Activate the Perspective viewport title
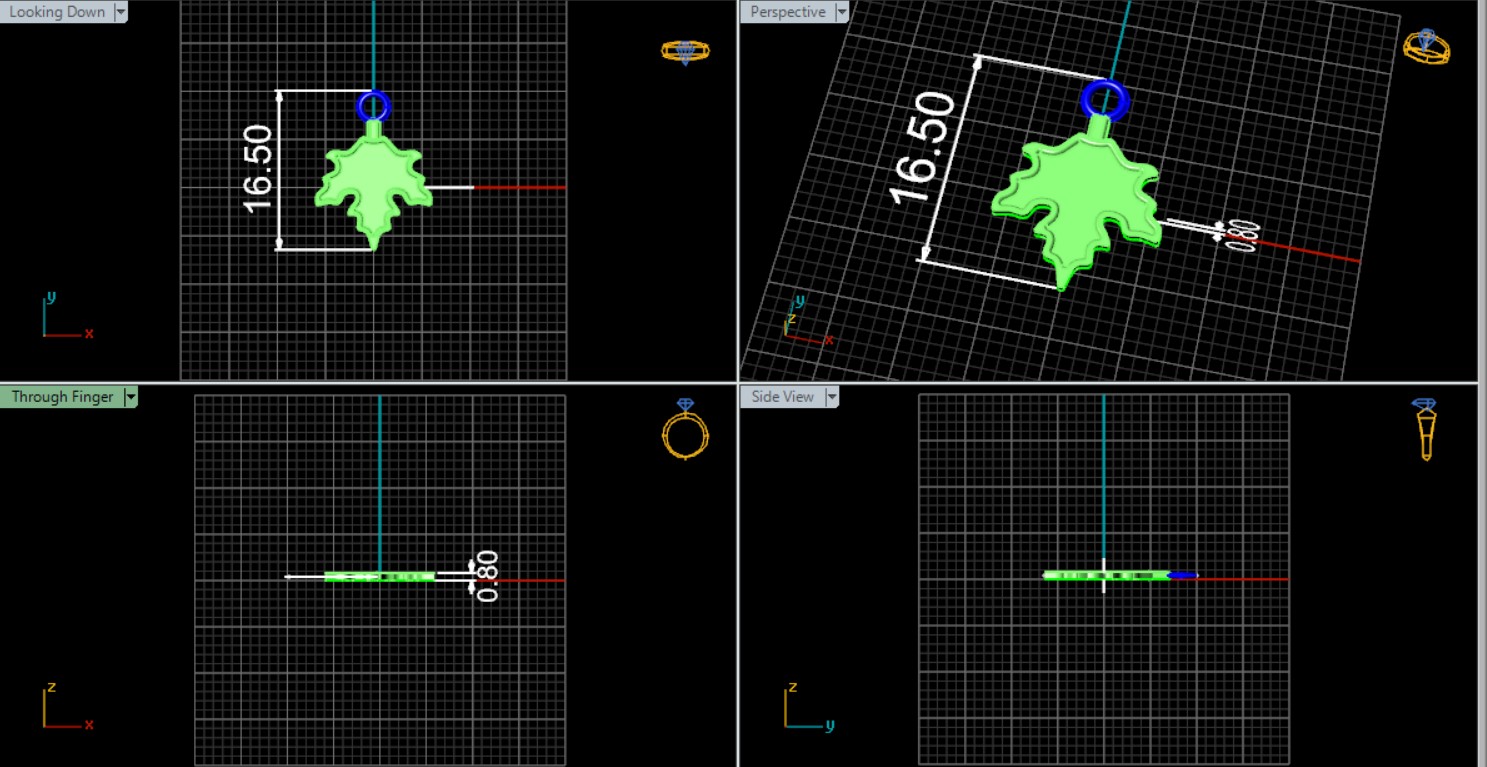The image size is (1487, 767). coord(787,12)
